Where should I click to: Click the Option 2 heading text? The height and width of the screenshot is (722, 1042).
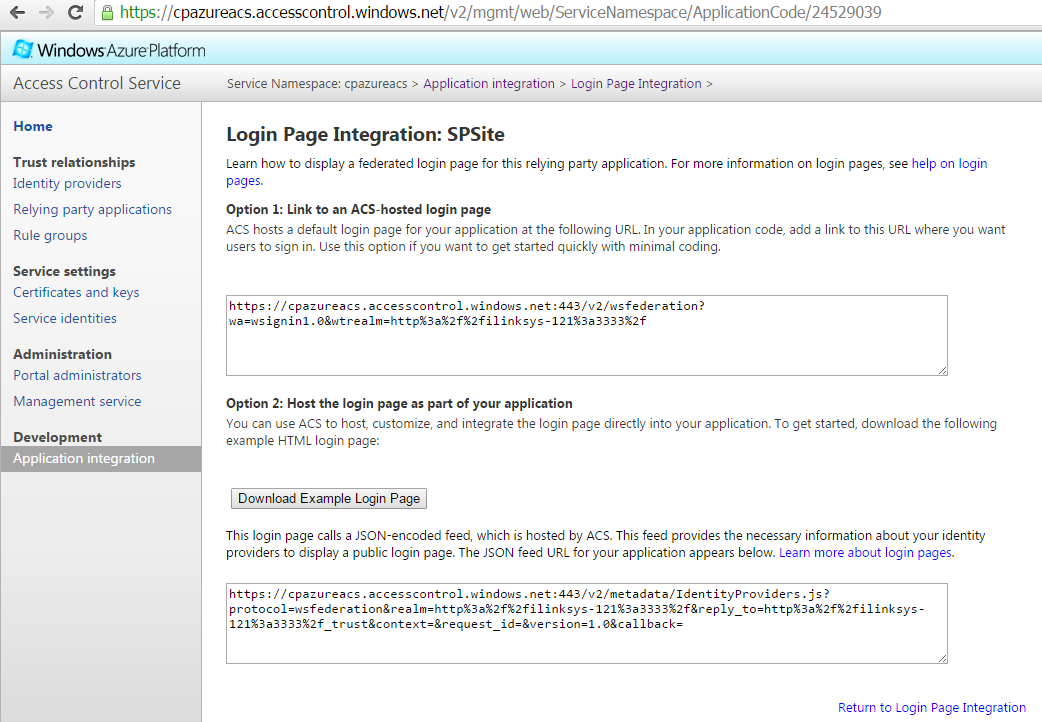(399, 404)
